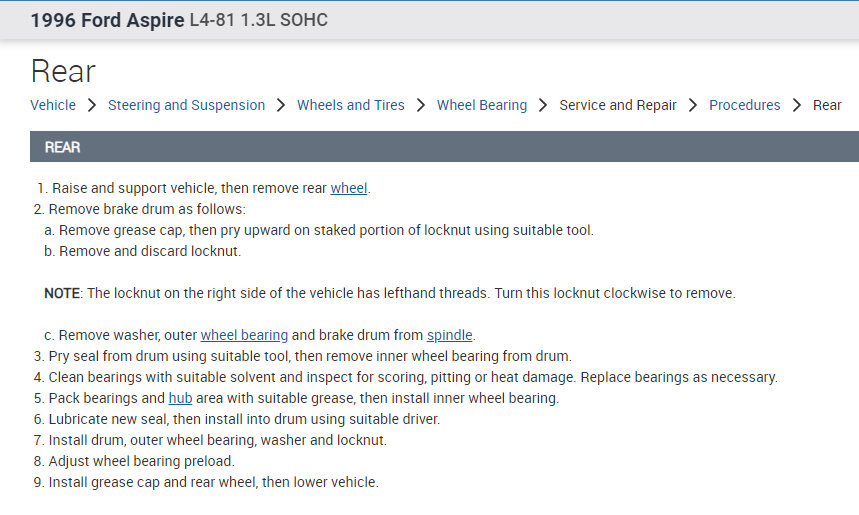Click the chevron after Steering and Suspension
Image resolution: width=859 pixels, height=515 pixels.
point(281,105)
